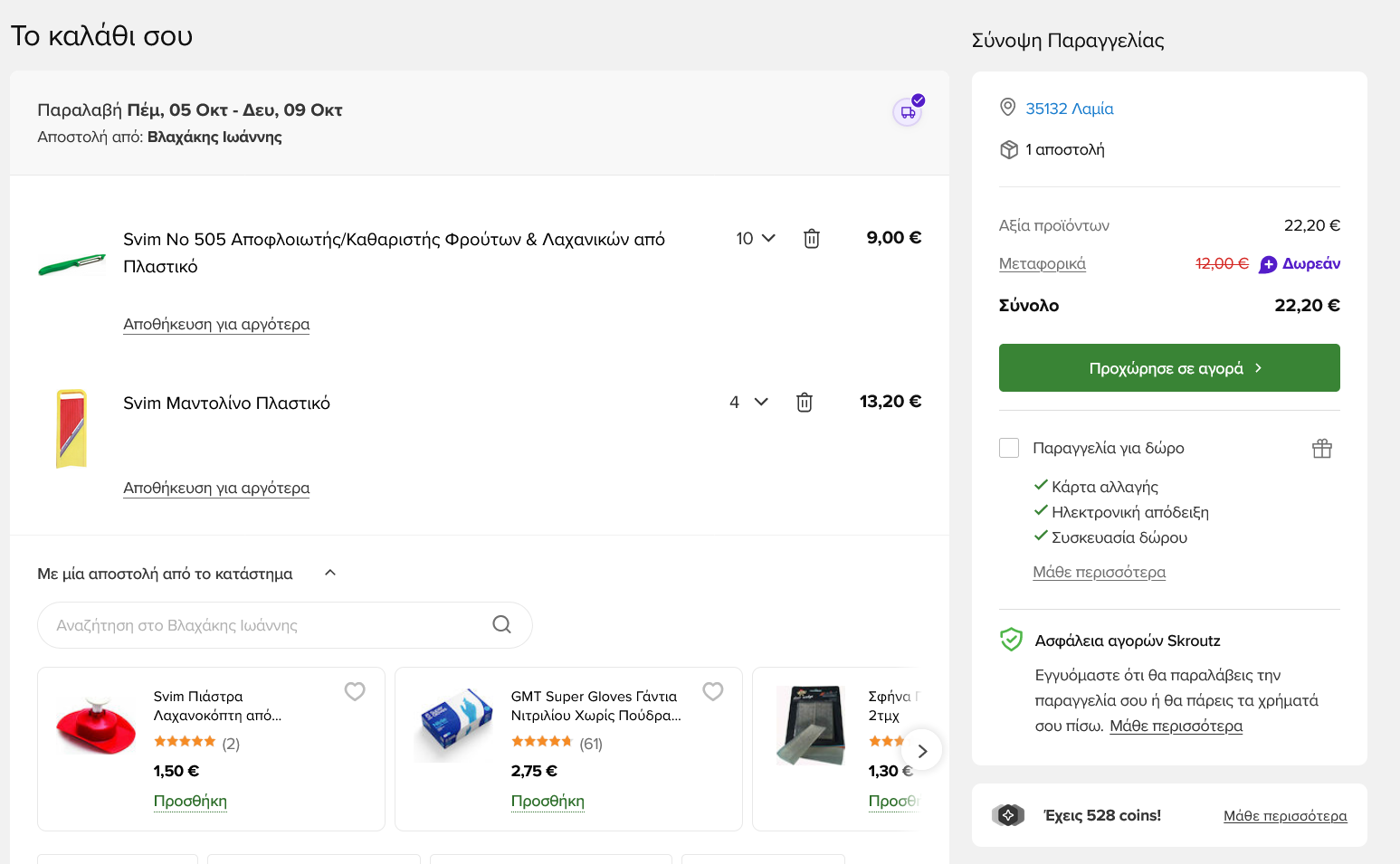Open the GMT Super Gloves Γάντια card title

click(x=595, y=706)
